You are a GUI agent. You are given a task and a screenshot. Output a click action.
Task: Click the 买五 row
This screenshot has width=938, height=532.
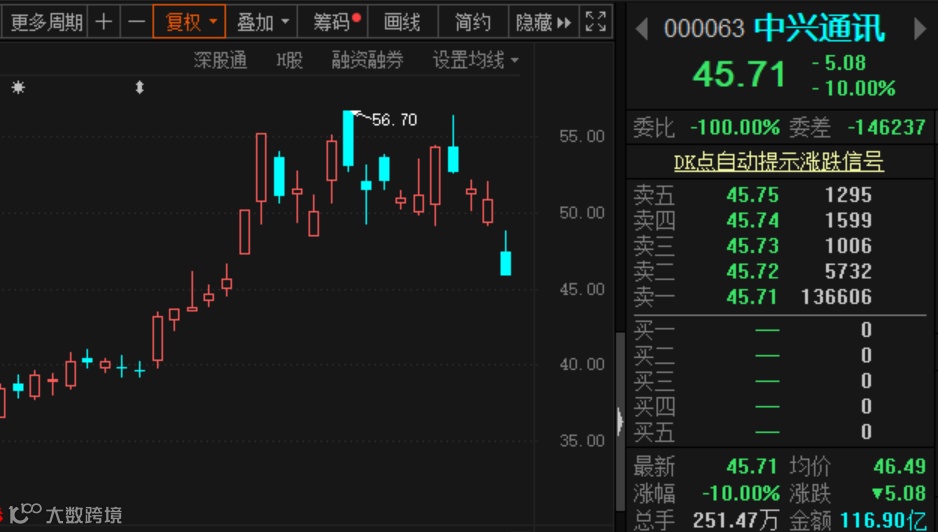780,431
